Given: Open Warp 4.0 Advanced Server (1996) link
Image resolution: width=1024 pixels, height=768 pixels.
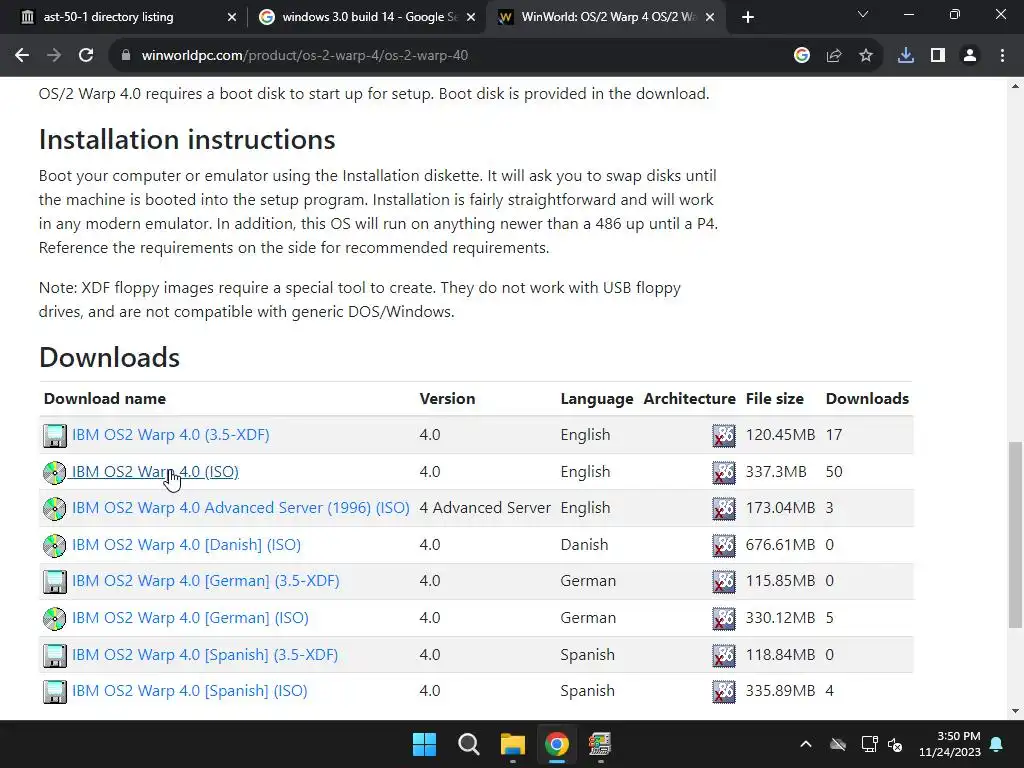Looking at the screenshot, I should (x=240, y=508).
